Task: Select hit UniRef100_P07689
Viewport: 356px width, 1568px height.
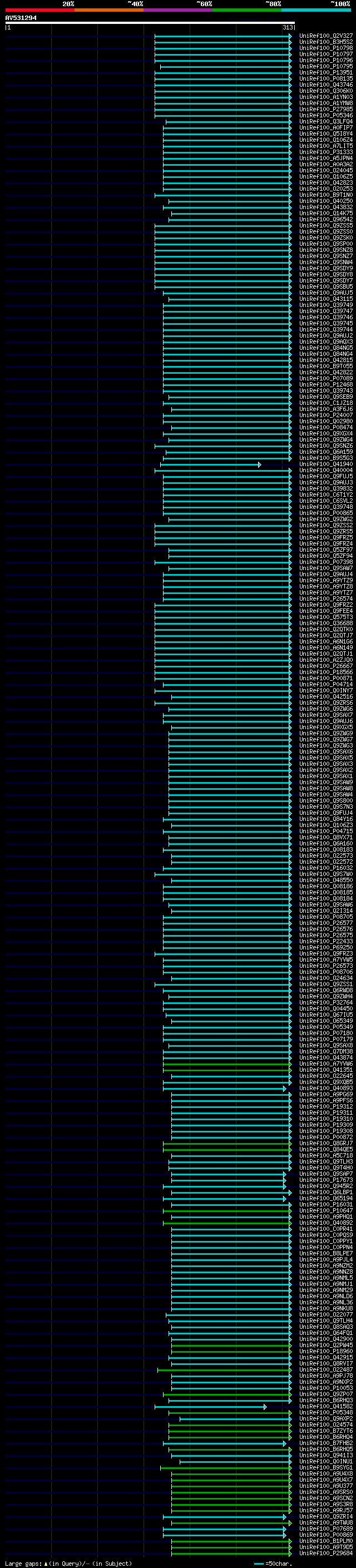Action: (326, 1529)
